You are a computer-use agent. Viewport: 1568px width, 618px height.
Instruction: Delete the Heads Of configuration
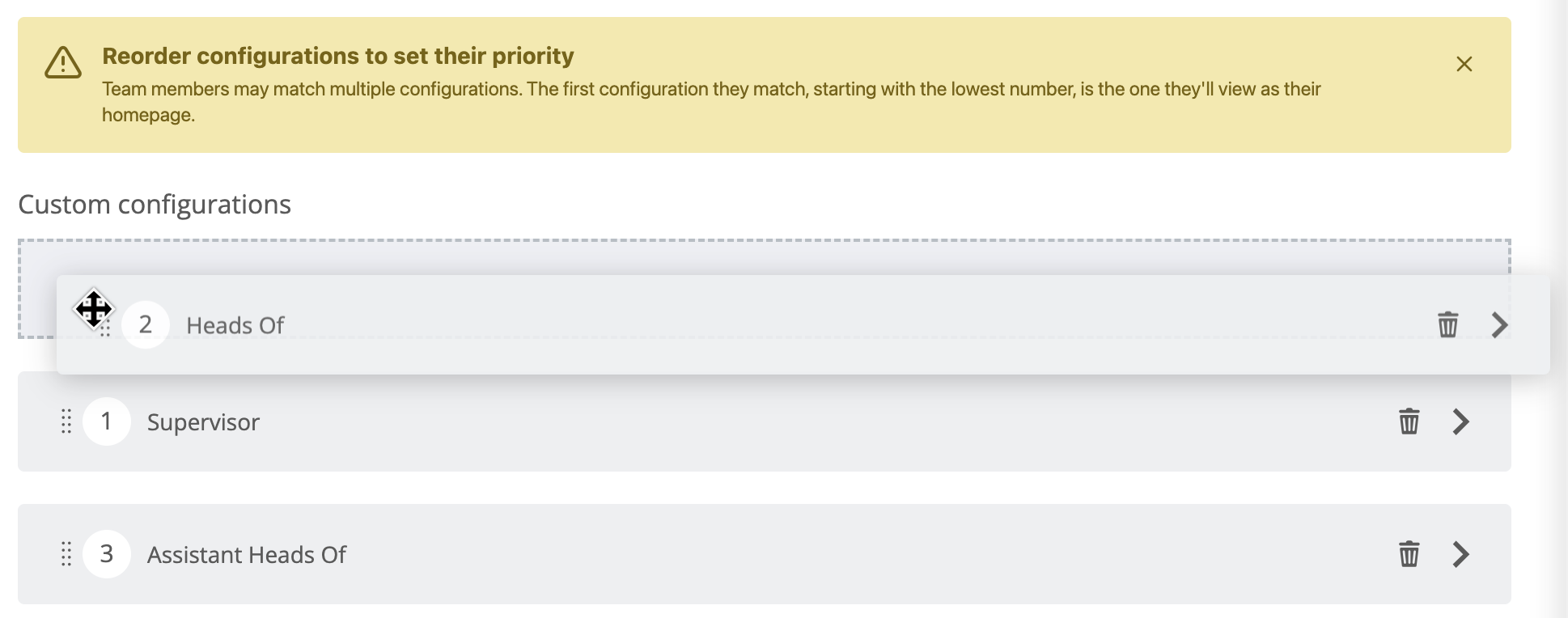pos(1447,324)
